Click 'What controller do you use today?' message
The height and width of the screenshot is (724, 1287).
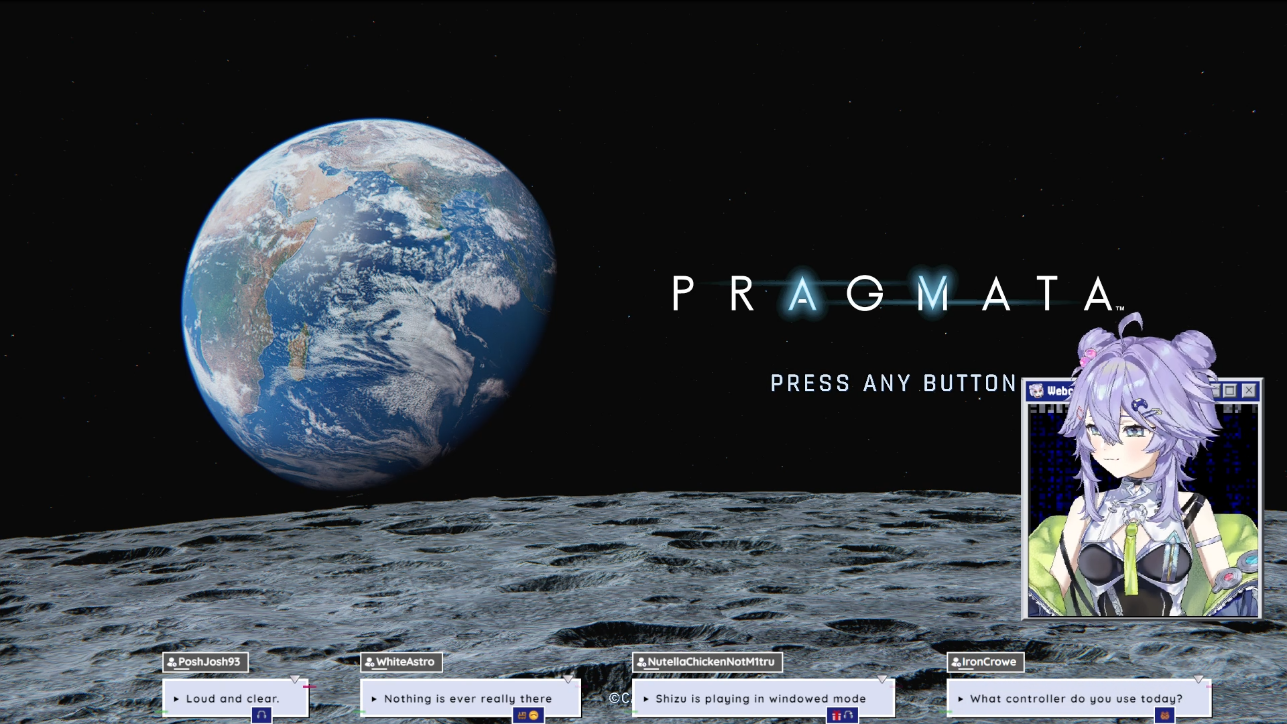tap(1079, 698)
